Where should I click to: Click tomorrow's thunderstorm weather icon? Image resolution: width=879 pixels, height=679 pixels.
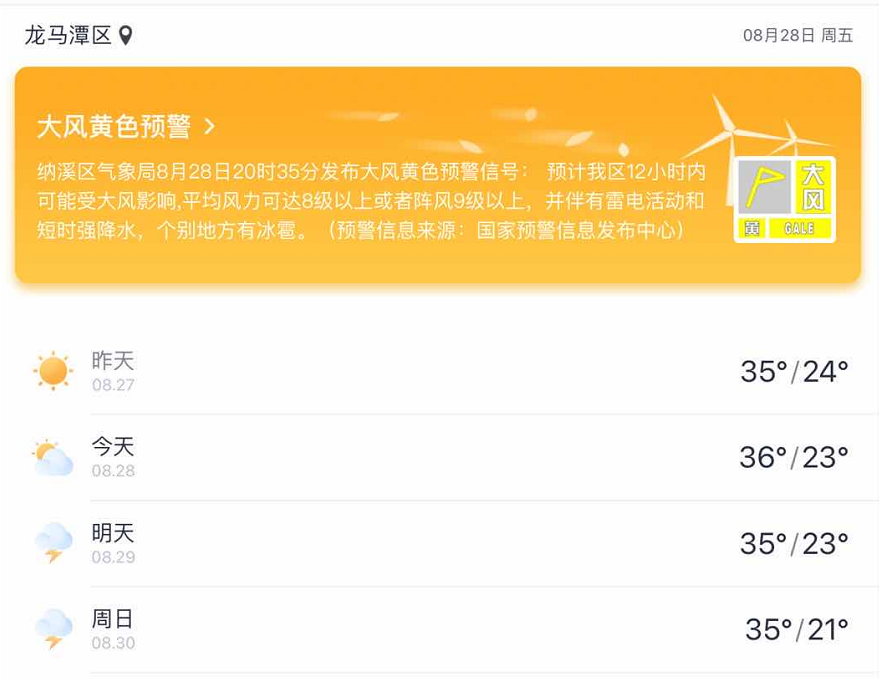click(53, 543)
